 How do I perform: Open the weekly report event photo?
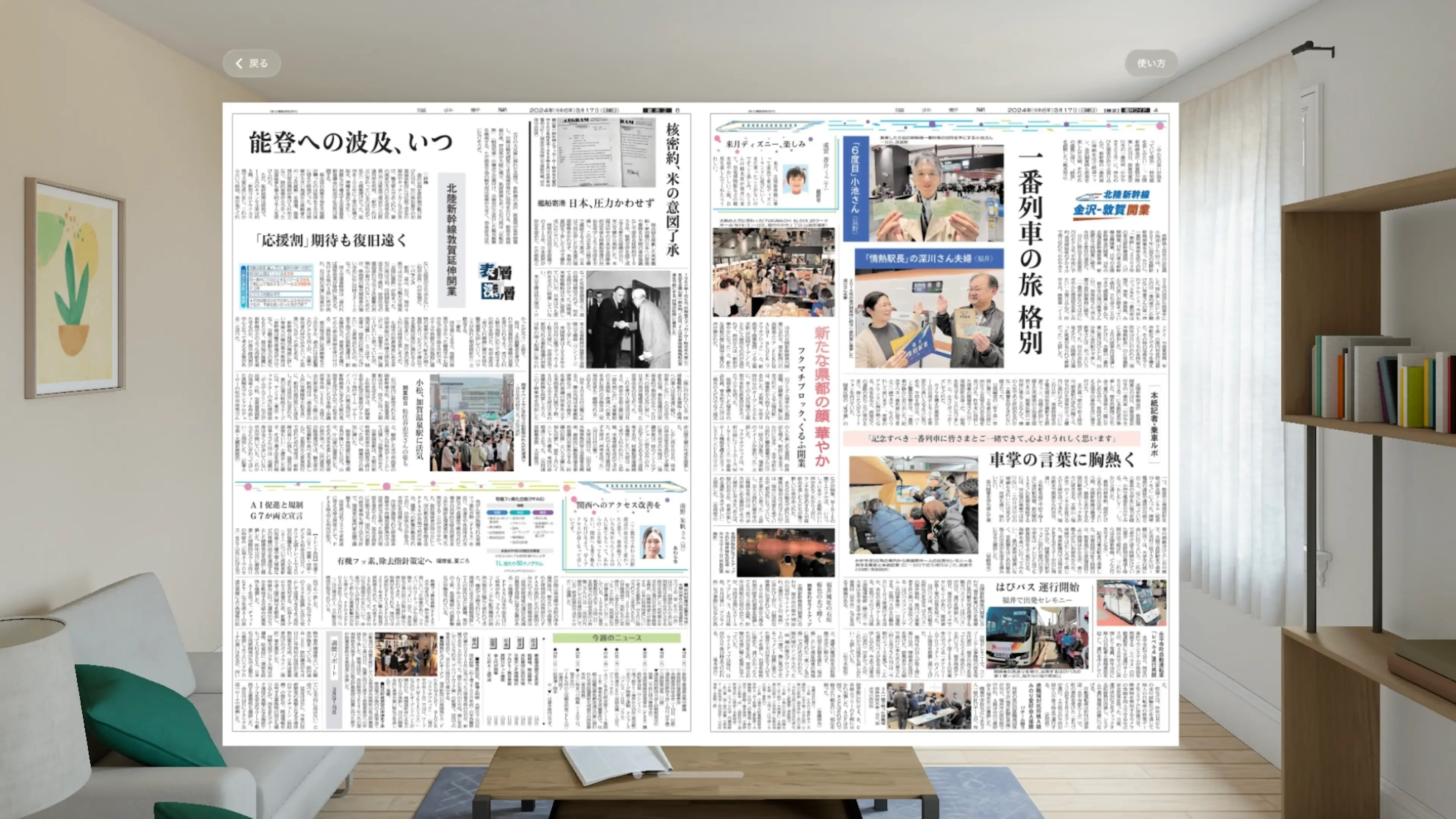[x=406, y=654]
